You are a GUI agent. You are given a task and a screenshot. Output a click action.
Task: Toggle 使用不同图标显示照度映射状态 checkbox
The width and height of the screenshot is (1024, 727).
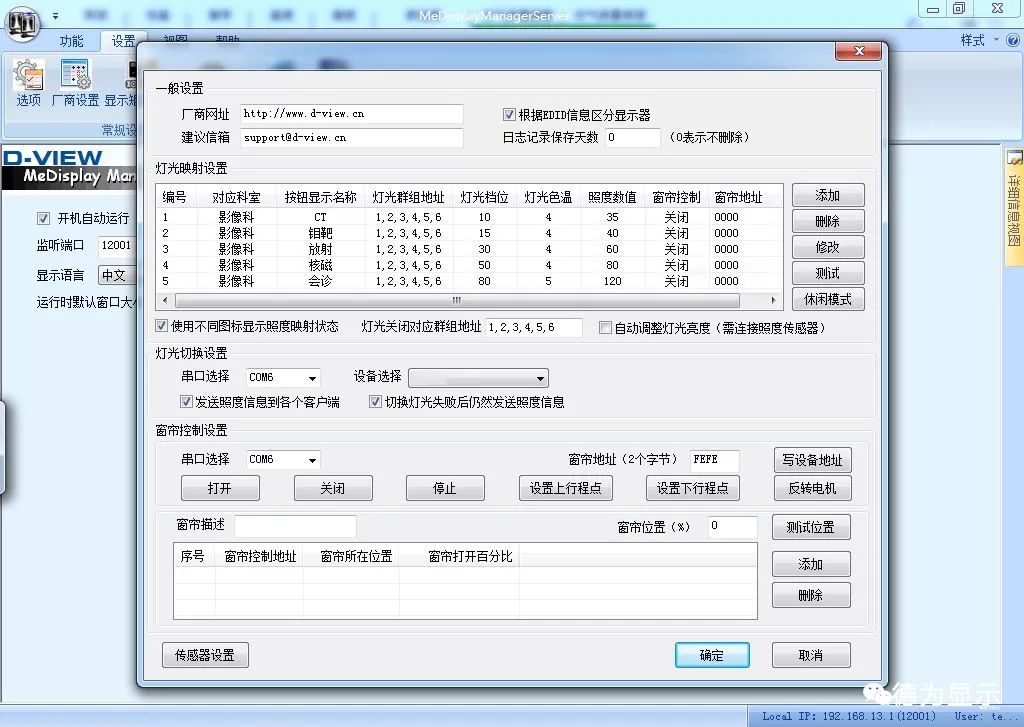click(x=161, y=325)
